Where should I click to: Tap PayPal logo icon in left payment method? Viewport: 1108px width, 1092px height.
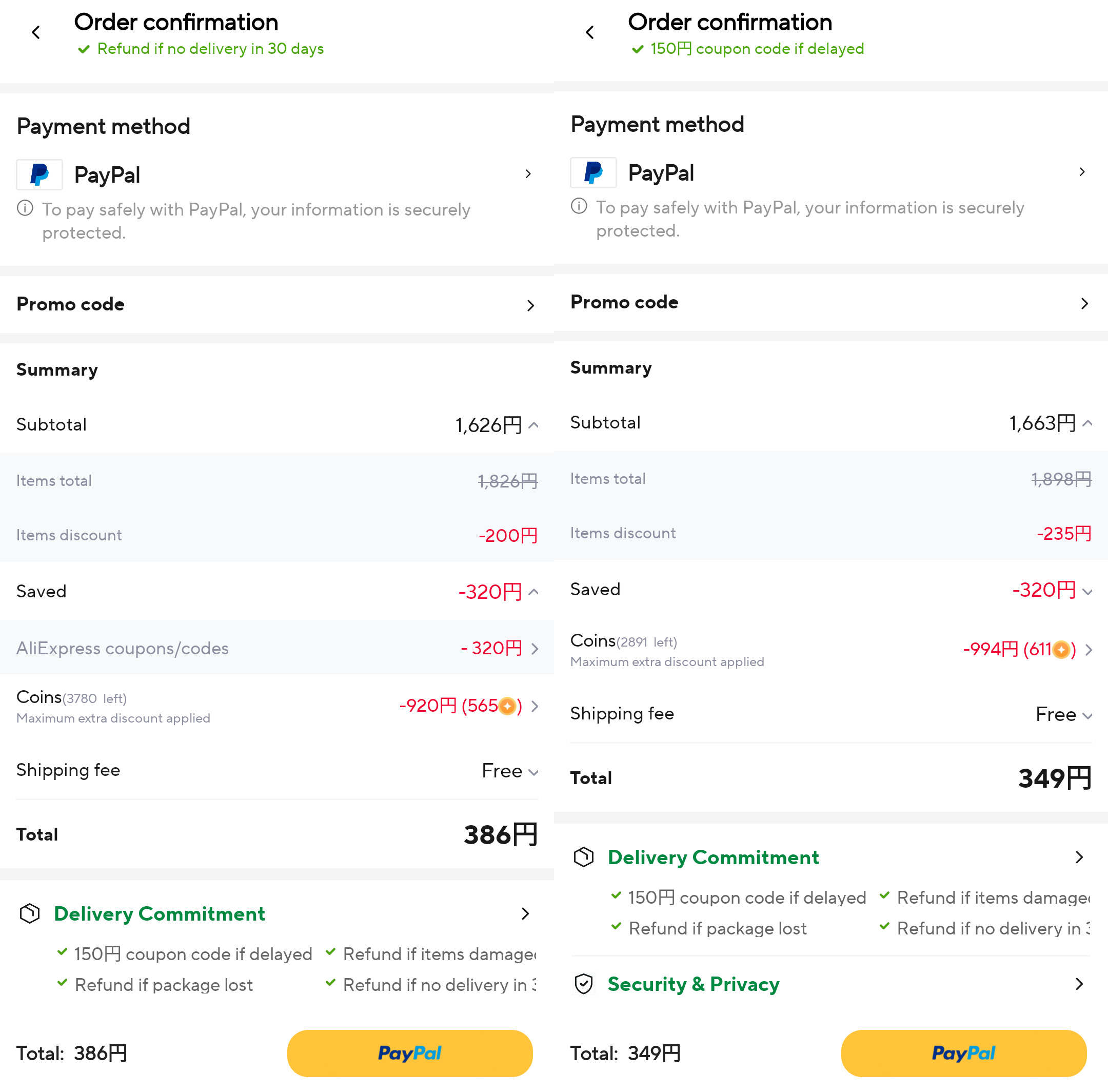tap(39, 174)
